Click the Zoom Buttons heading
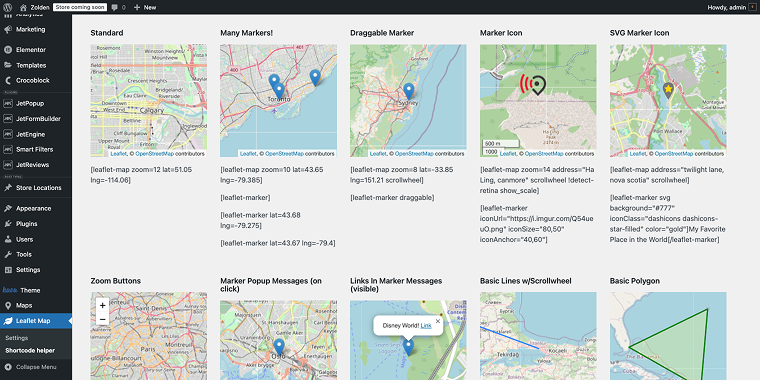Screen dimensions: 760x380 116,281
